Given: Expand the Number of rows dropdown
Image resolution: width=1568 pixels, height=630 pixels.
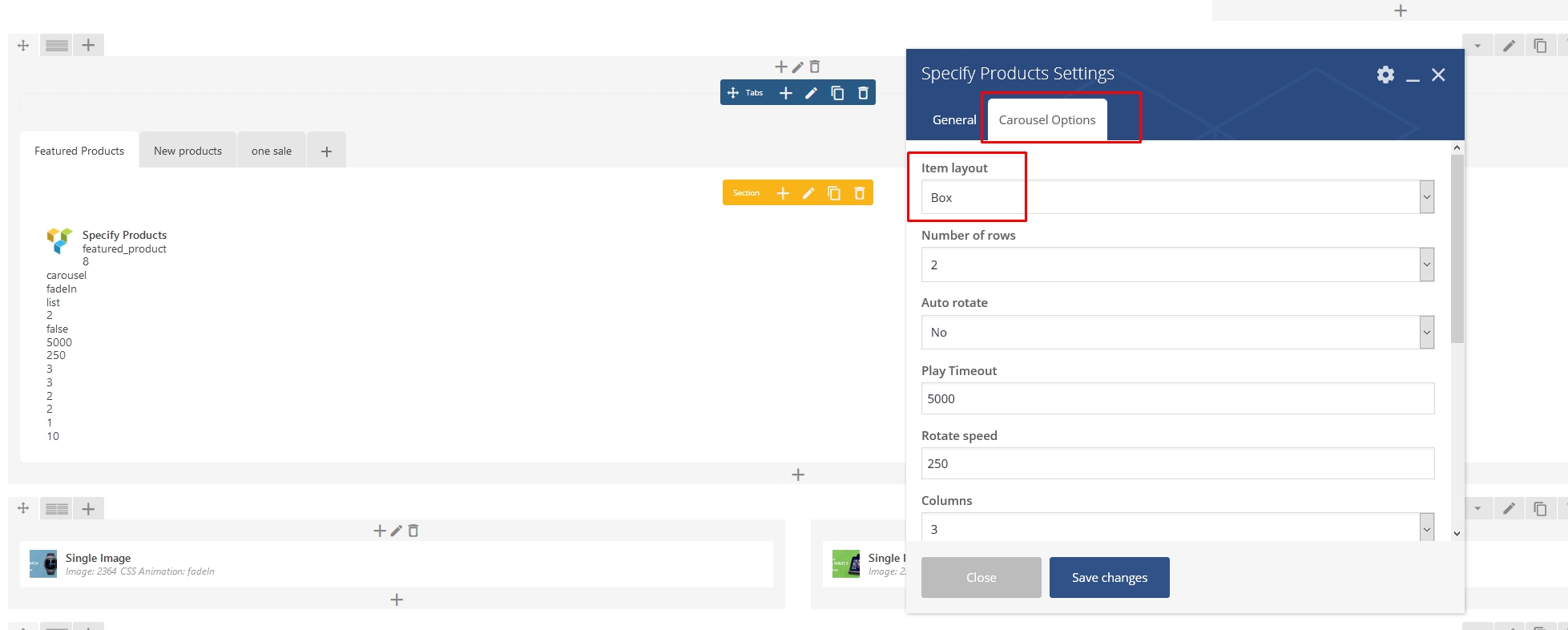Looking at the screenshot, I should pos(1176,265).
